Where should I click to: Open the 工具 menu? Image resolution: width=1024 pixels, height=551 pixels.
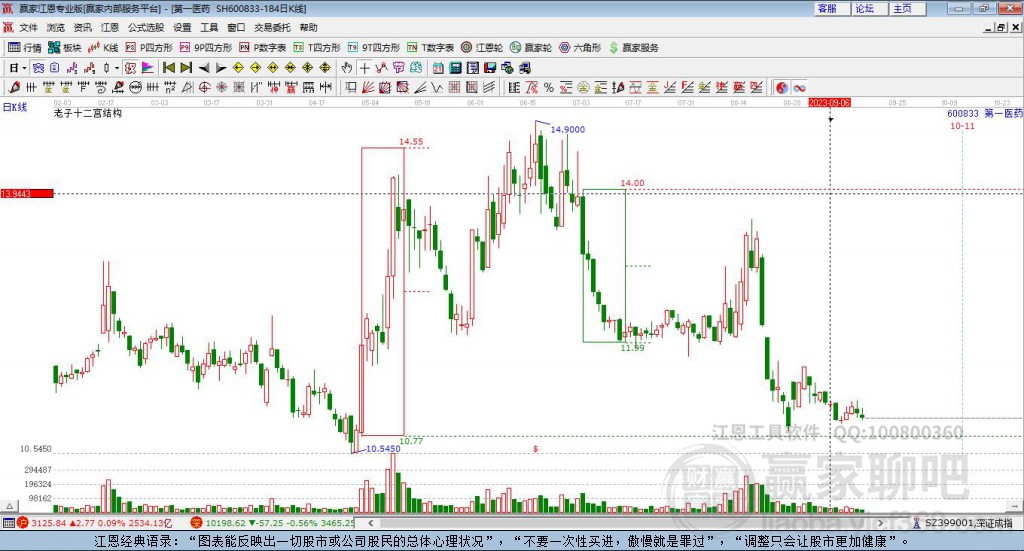click(209, 27)
